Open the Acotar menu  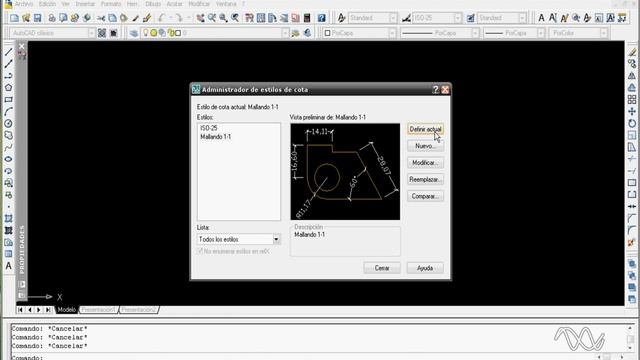coord(174,4)
